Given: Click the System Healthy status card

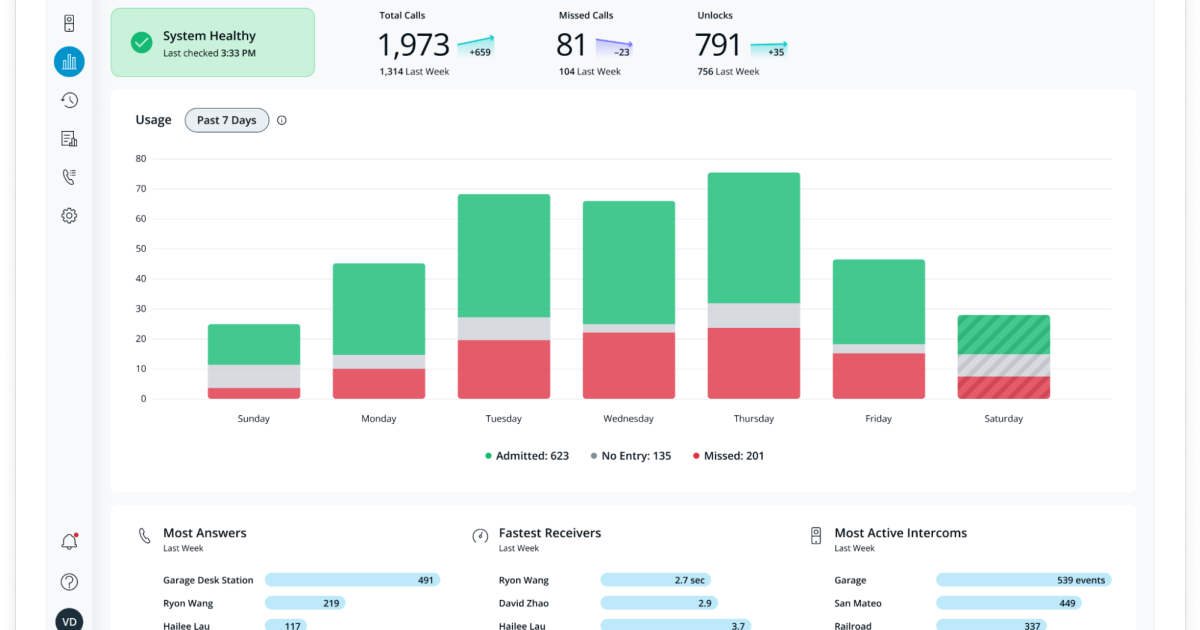Looking at the screenshot, I should pyautogui.click(x=213, y=43).
